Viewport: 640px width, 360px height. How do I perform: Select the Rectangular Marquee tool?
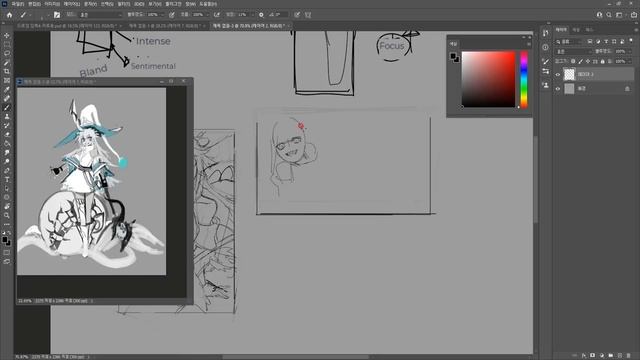point(7,44)
